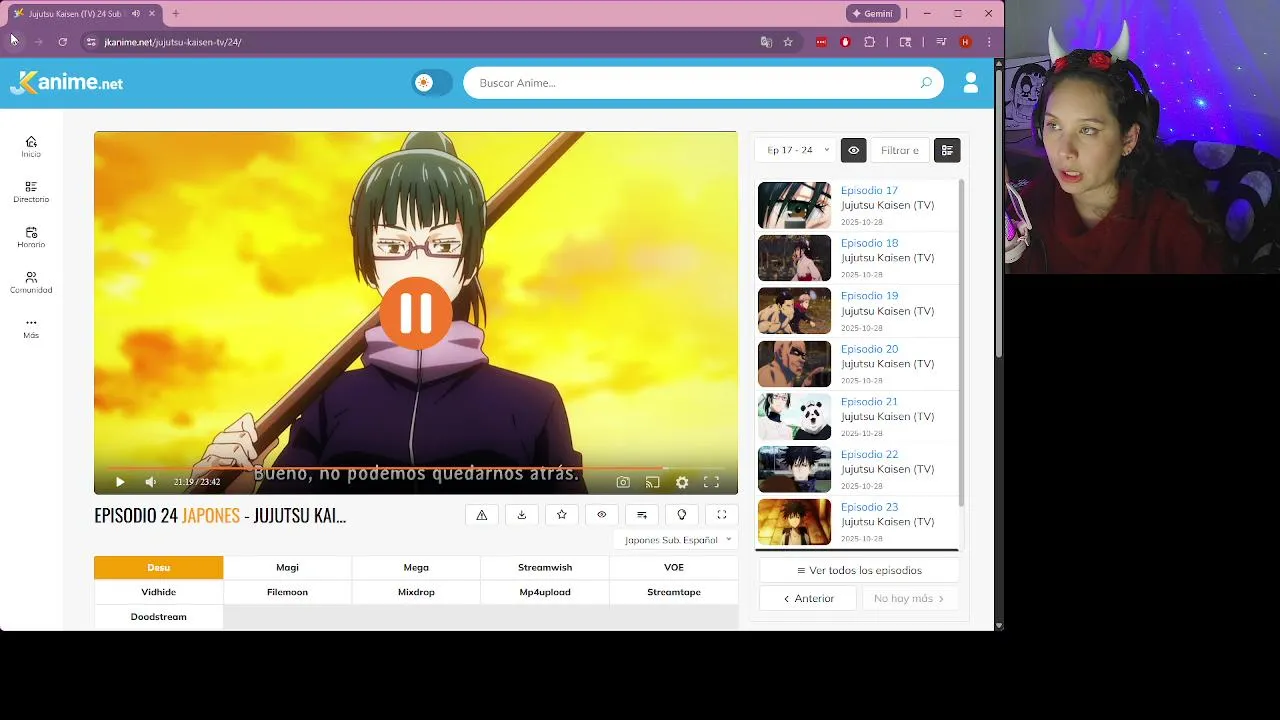
Task: Click the large orange pause button overlay
Action: coord(416,313)
